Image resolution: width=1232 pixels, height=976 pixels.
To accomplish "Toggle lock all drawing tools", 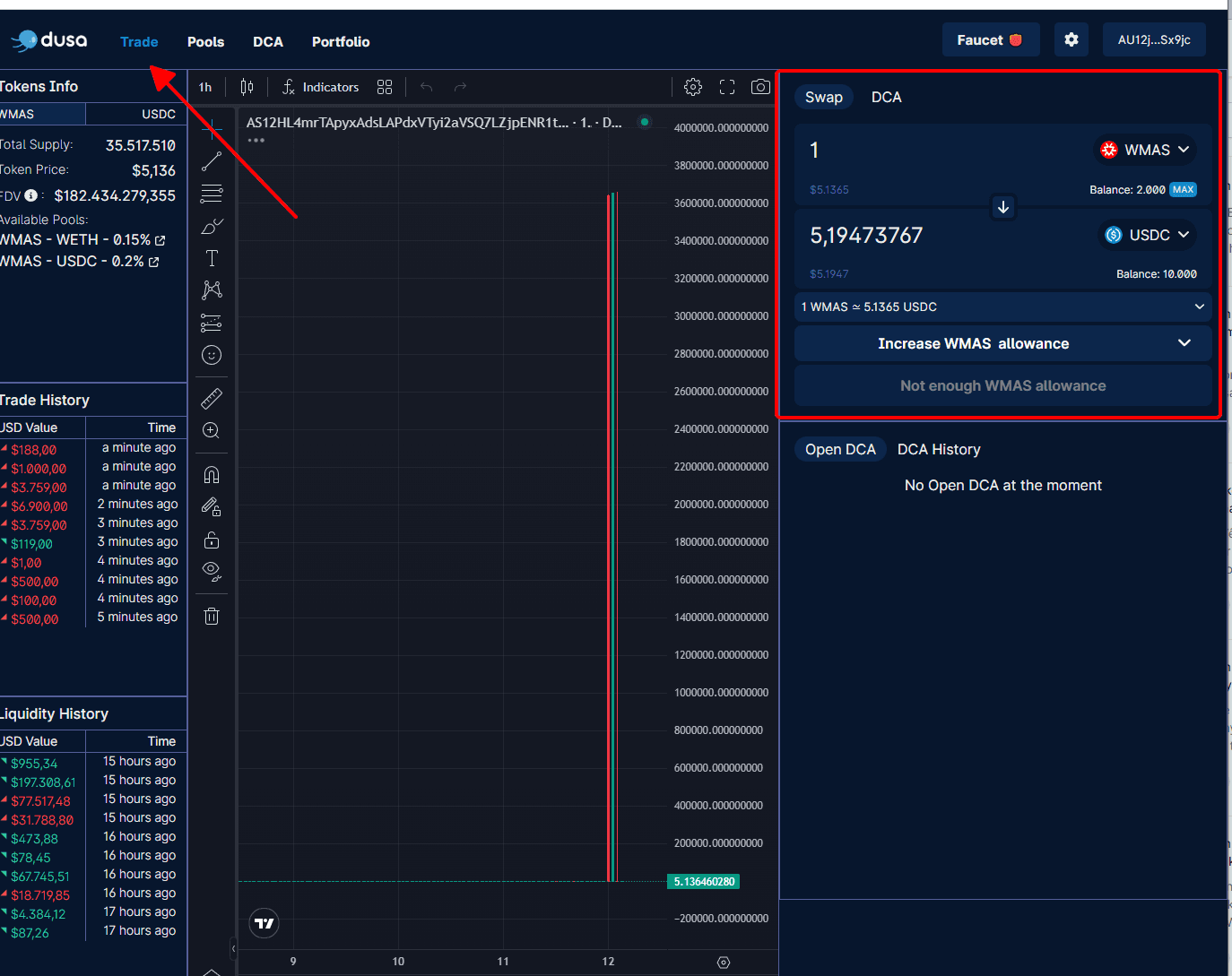I will pos(212,540).
